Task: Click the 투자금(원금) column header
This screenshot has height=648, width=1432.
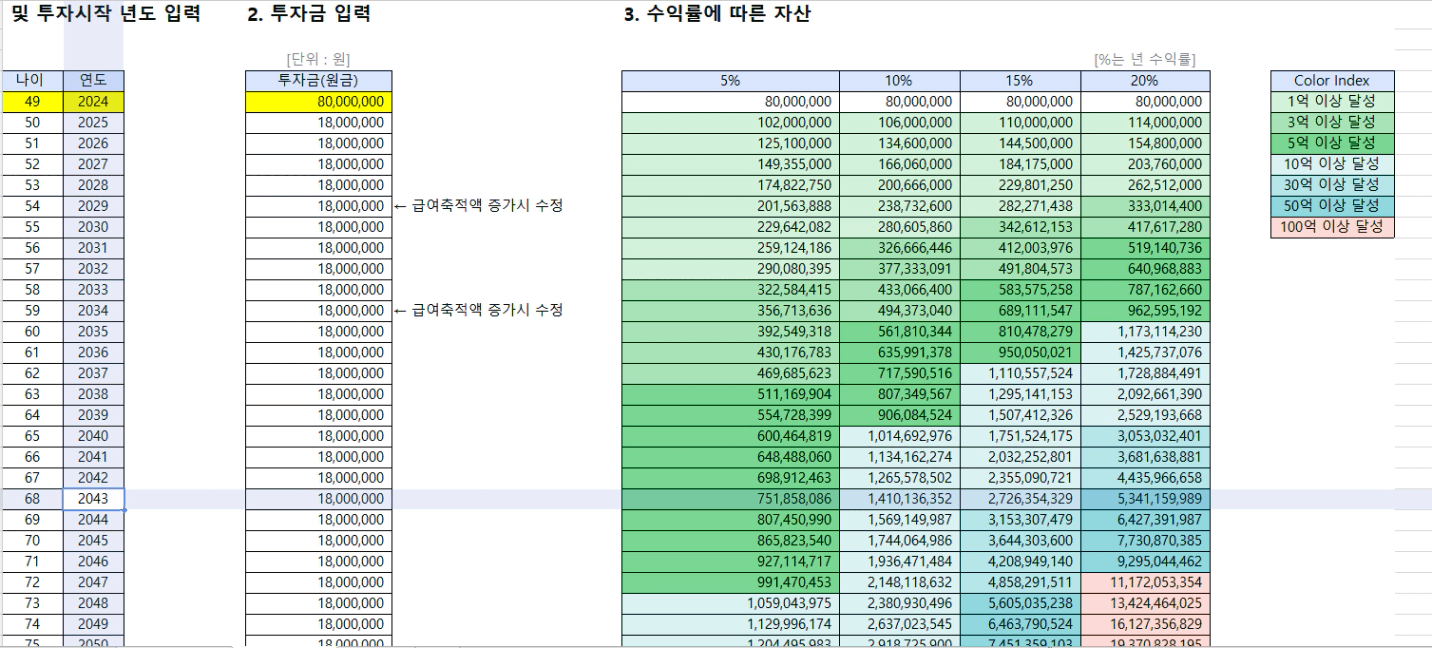Action: click(318, 80)
